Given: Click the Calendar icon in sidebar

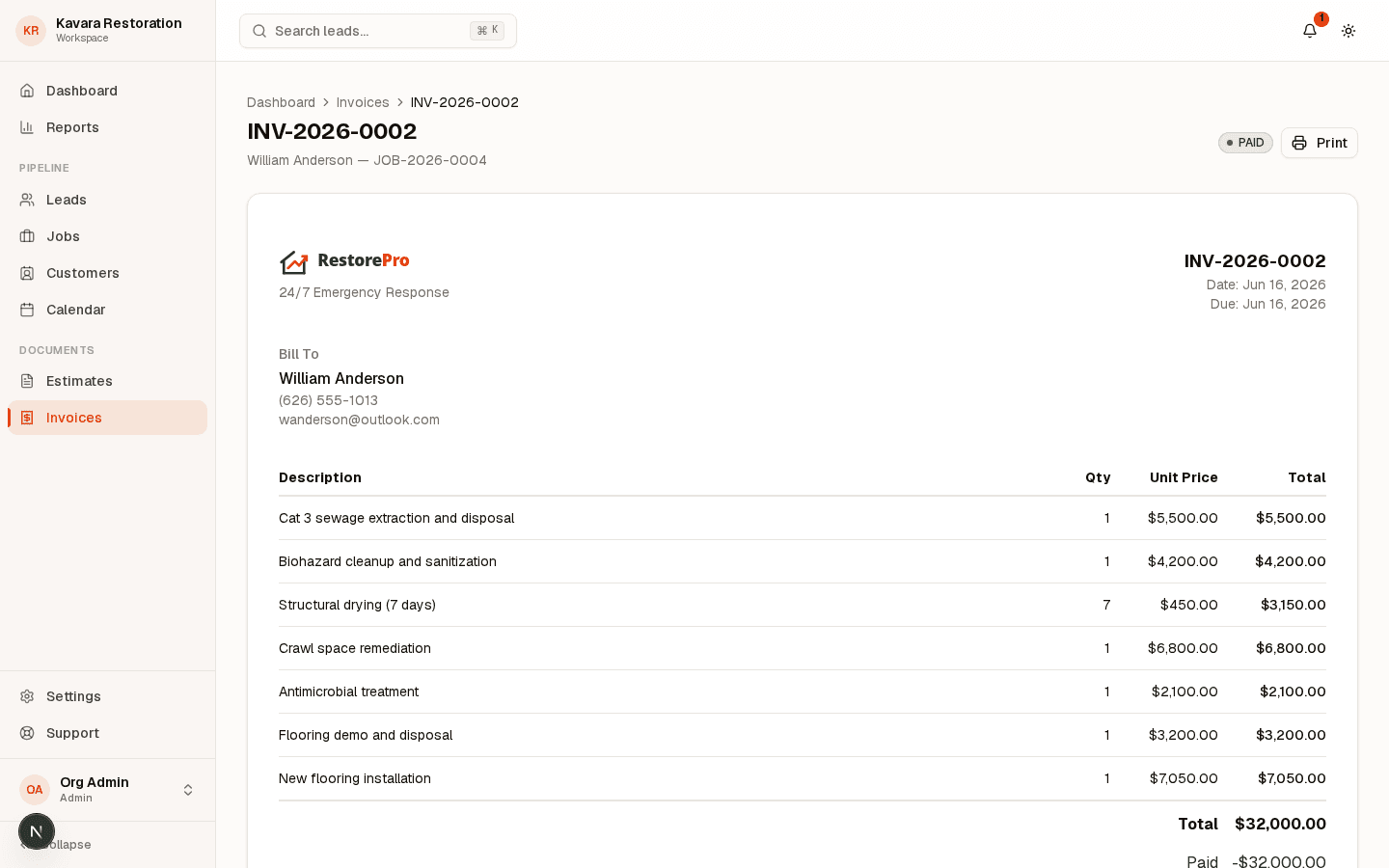Looking at the screenshot, I should click(27, 310).
